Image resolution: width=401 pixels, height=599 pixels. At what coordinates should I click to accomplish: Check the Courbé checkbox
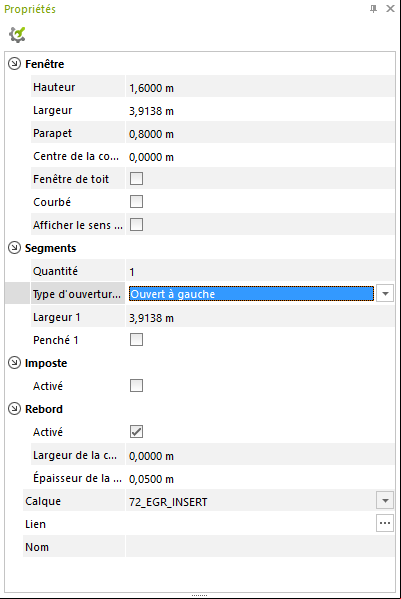click(x=136, y=201)
